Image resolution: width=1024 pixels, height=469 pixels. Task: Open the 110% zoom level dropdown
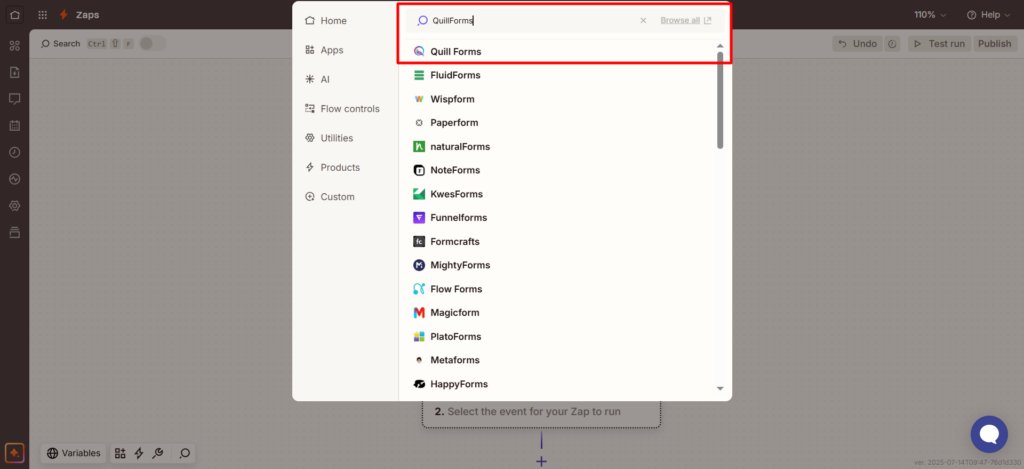(x=930, y=14)
